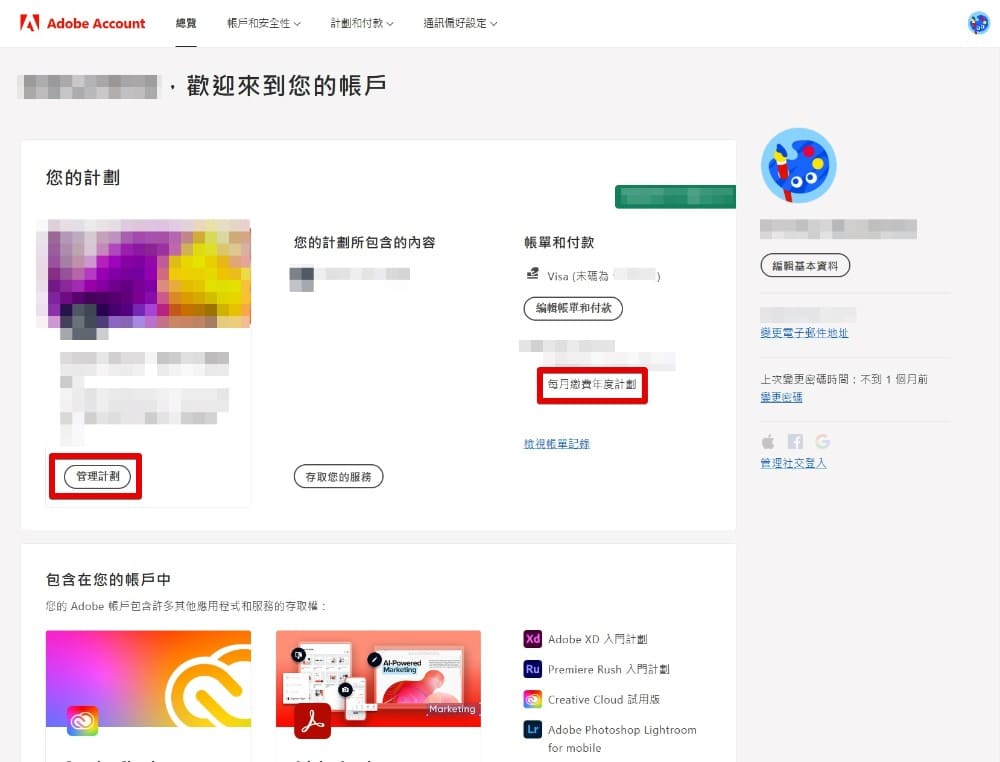
Task: Open the 變更電子郵件地址 link
Action: (804, 333)
